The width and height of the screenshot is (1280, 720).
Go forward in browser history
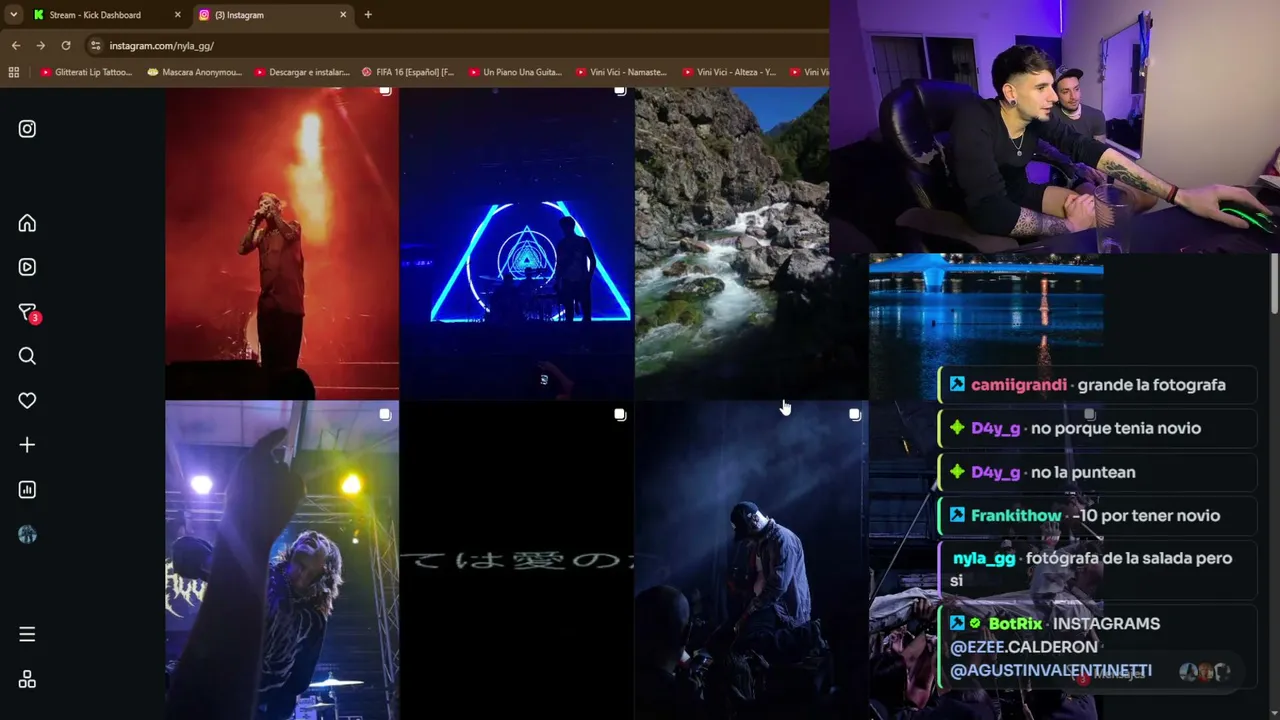41,45
